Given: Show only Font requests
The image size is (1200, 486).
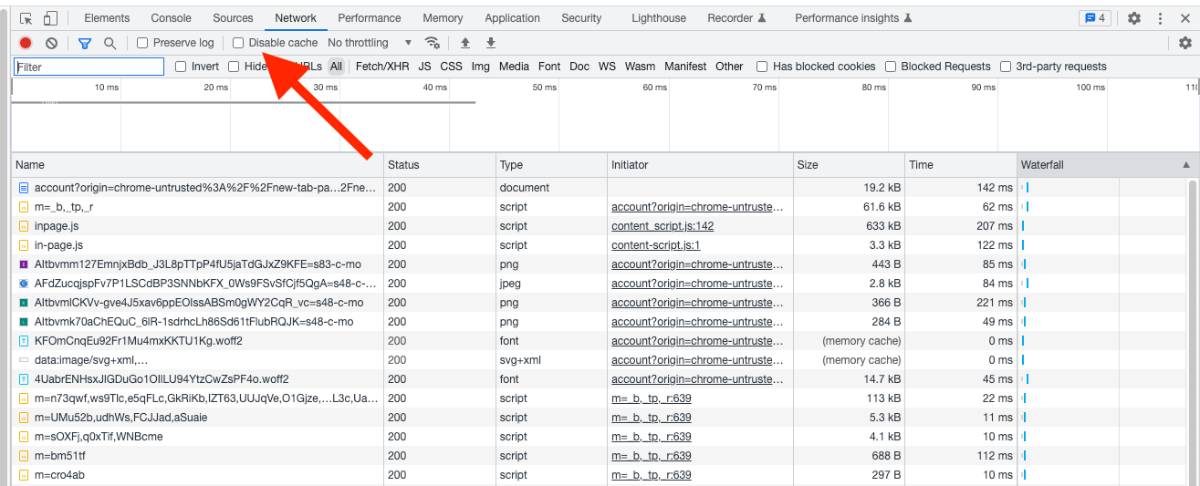Looking at the screenshot, I should point(549,67).
